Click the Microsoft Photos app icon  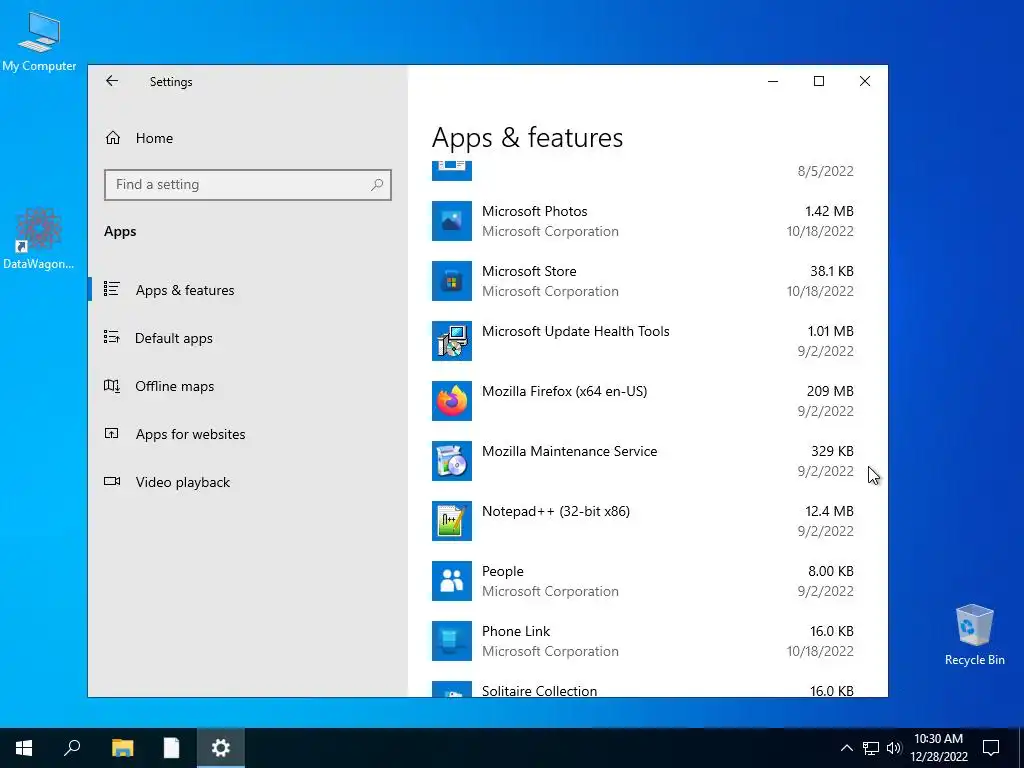[451, 221]
